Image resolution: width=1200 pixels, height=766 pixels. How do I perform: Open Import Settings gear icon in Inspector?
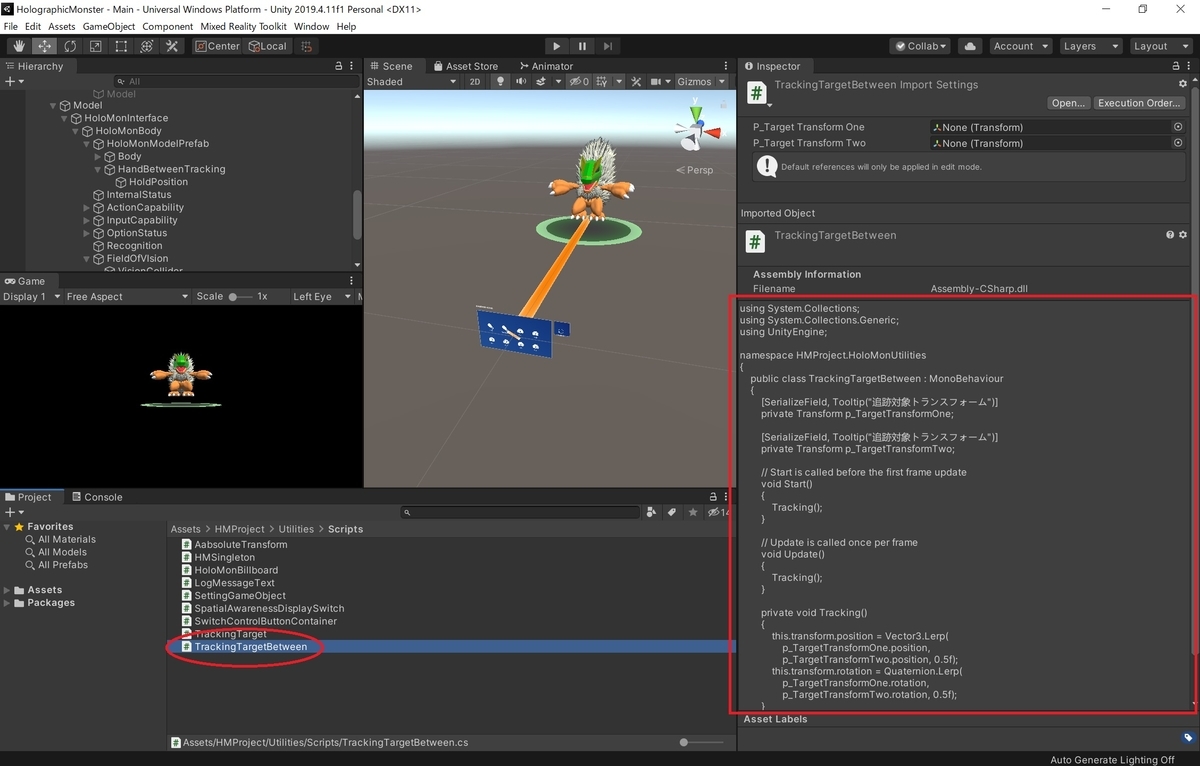point(1183,85)
